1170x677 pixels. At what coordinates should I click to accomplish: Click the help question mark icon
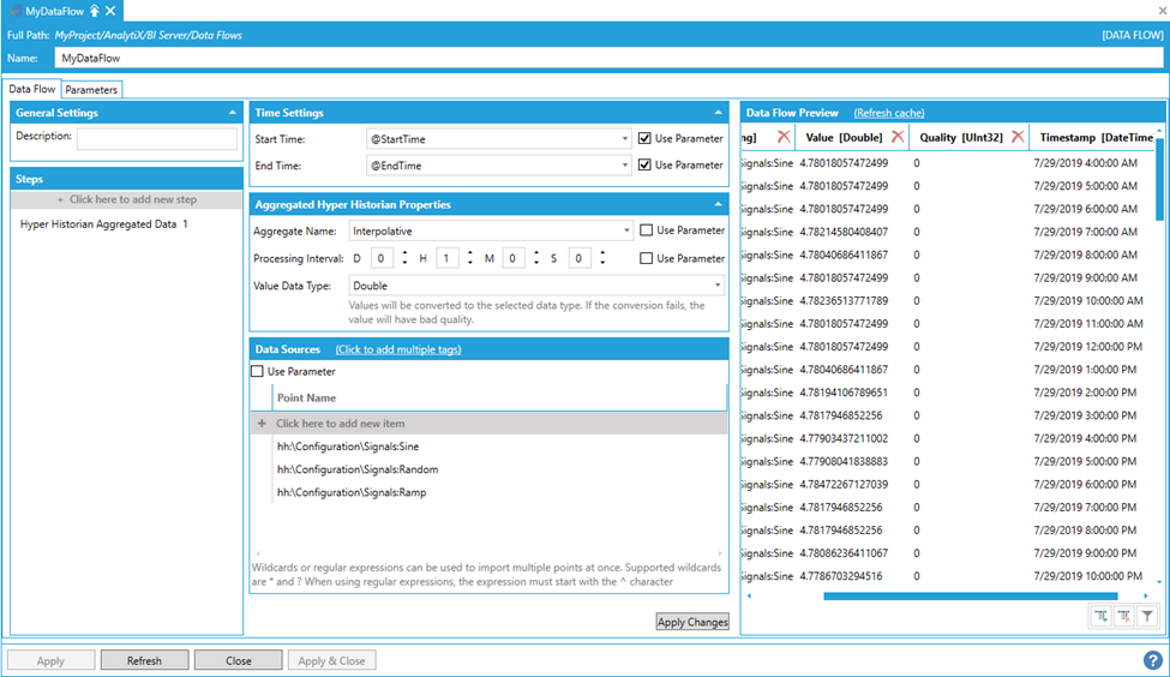tap(1152, 660)
